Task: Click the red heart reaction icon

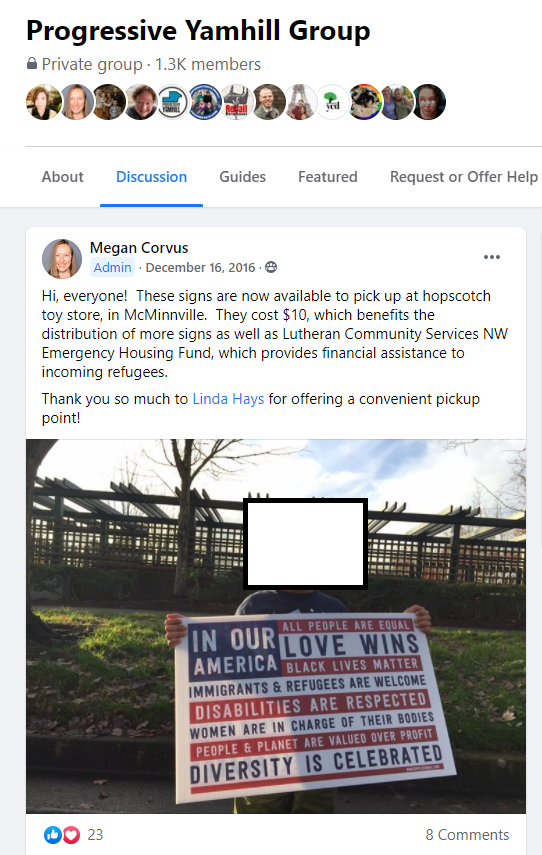Action: pyautogui.click(x=71, y=834)
